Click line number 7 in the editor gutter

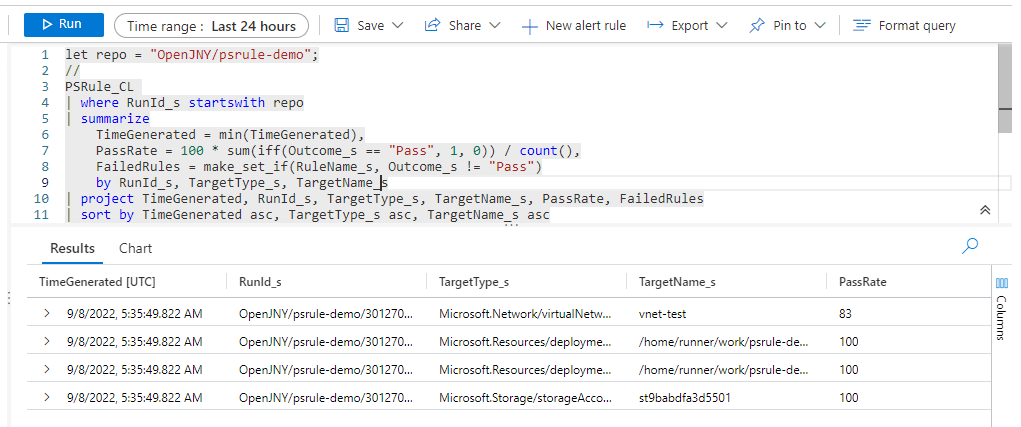(x=45, y=150)
